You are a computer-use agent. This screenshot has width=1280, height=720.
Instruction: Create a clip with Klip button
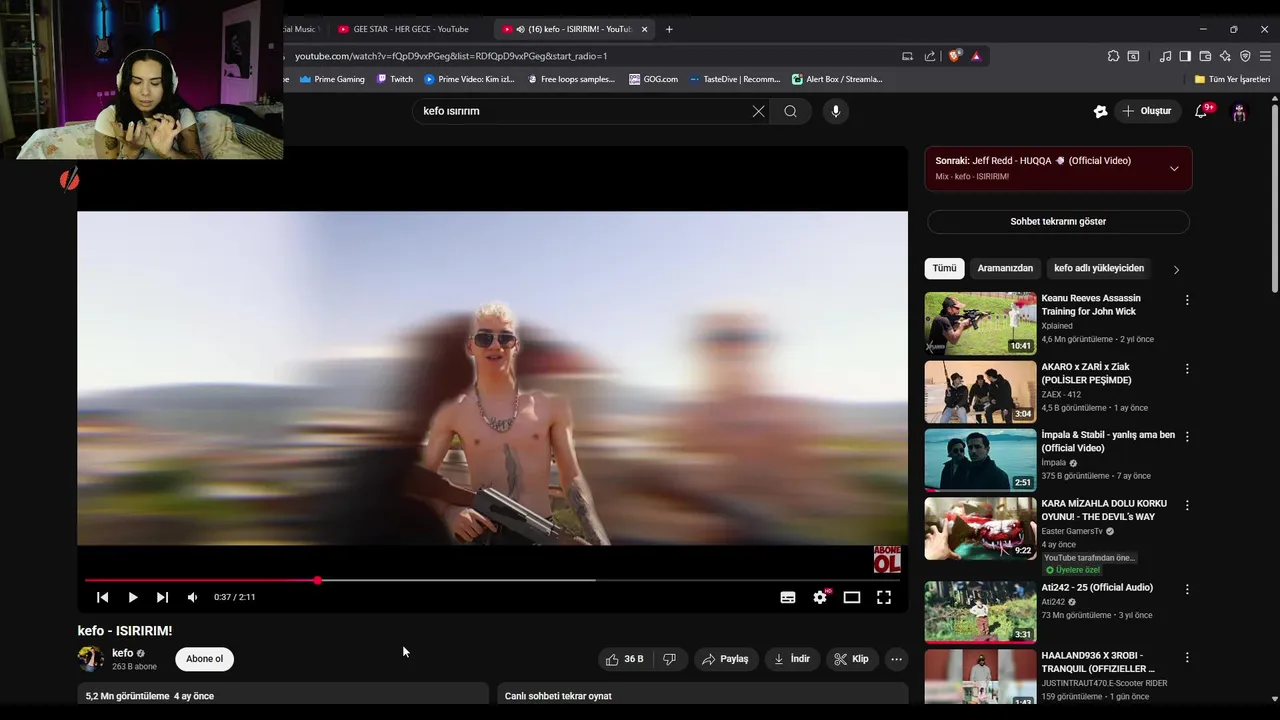tap(851, 659)
